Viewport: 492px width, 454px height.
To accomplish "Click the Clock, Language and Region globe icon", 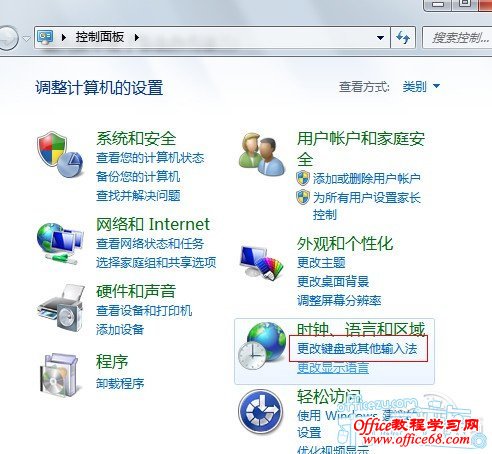I will [x=262, y=345].
